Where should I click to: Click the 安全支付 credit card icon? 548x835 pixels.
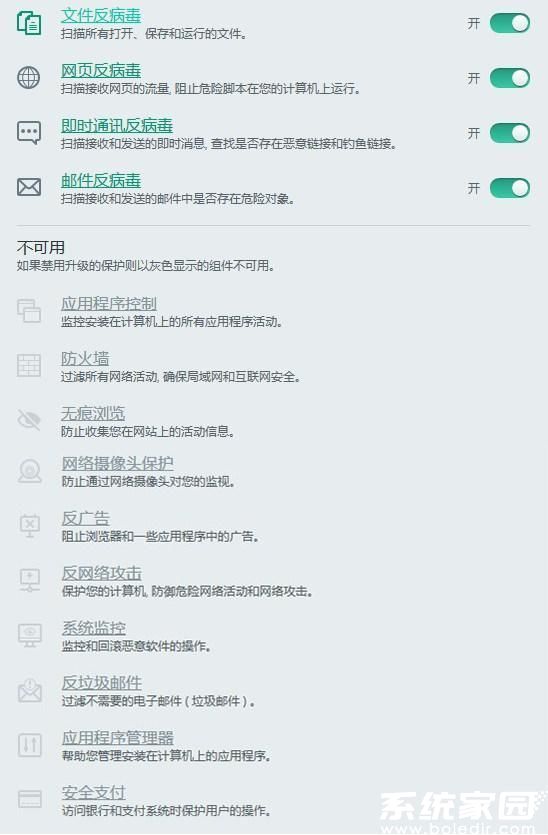(x=30, y=799)
